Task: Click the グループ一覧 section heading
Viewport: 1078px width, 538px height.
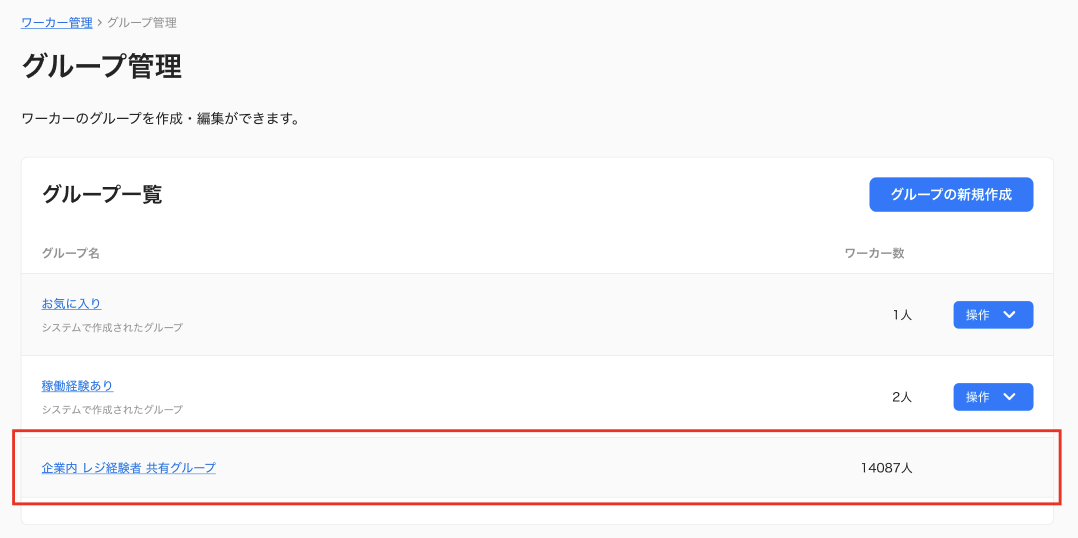Action: [102, 194]
